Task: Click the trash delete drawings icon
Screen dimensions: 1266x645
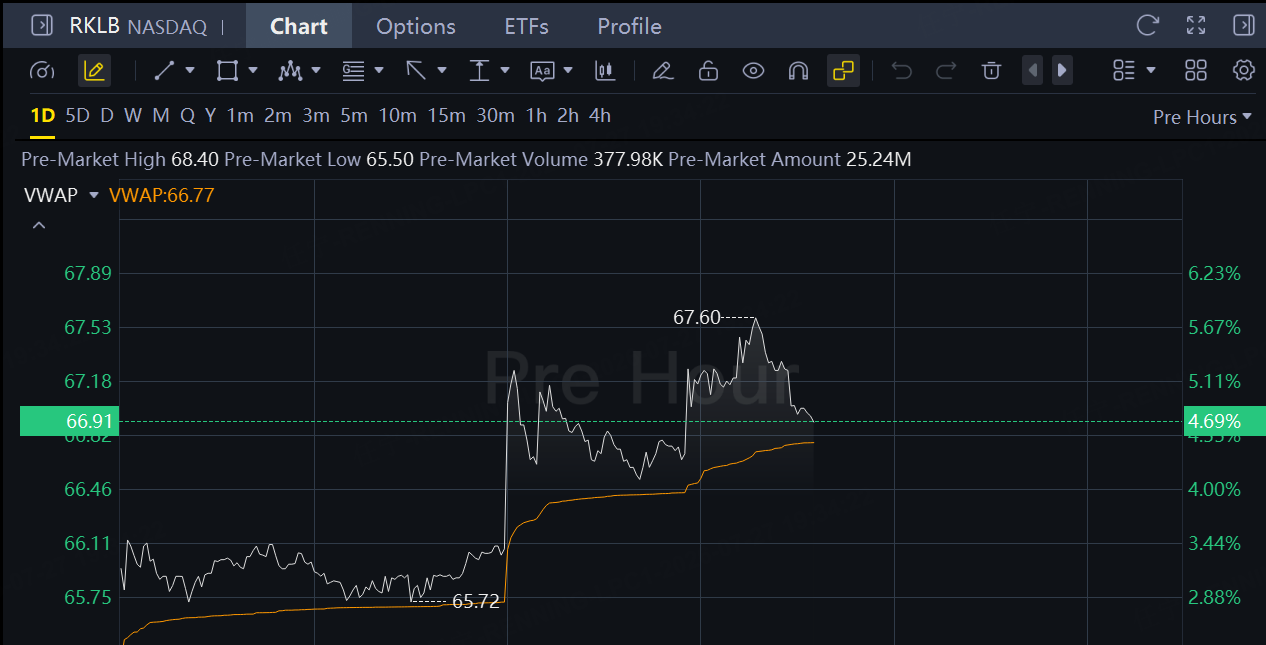Action: (991, 70)
